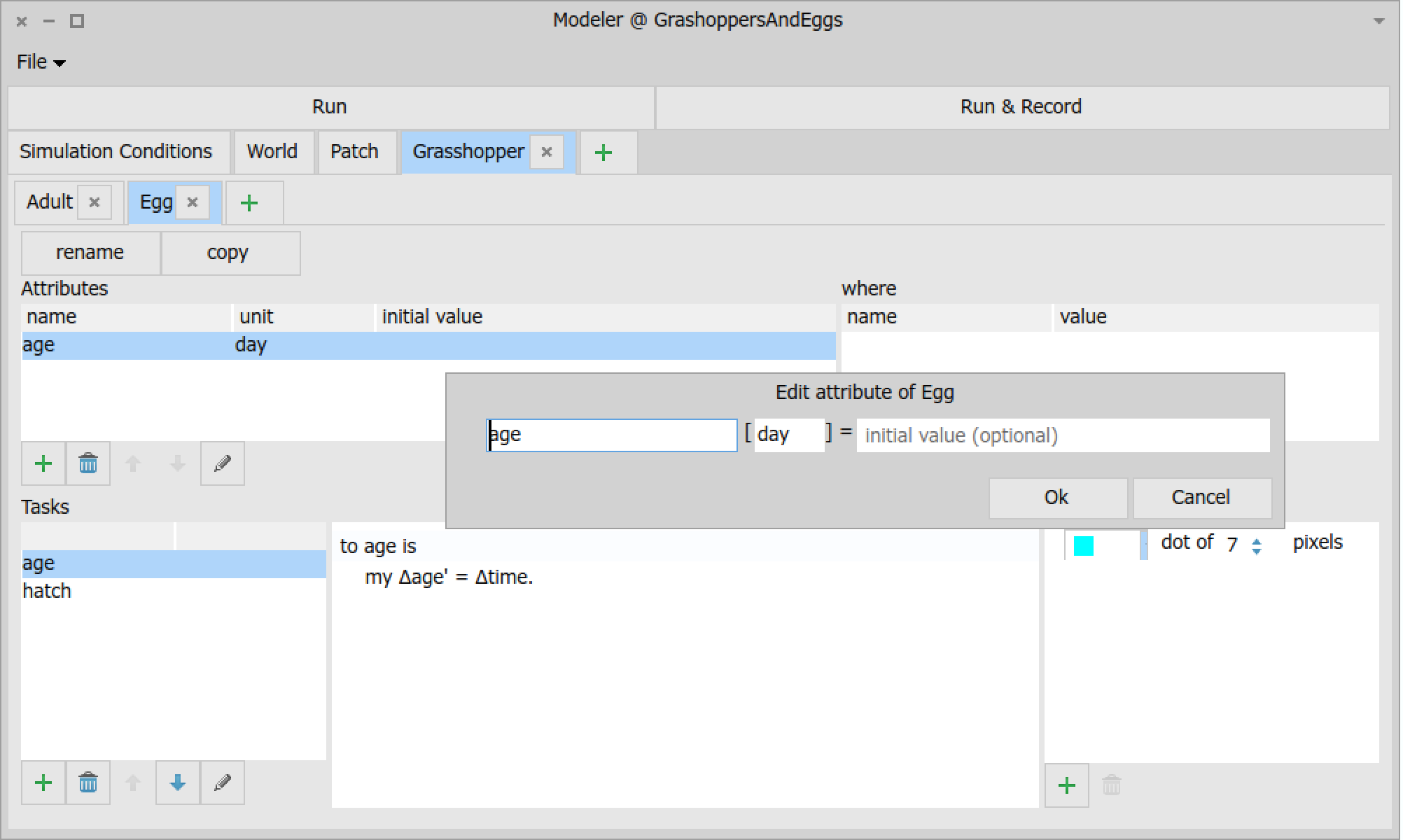Close the Adult tab
Screen dimensions: 1403x840
(95, 202)
